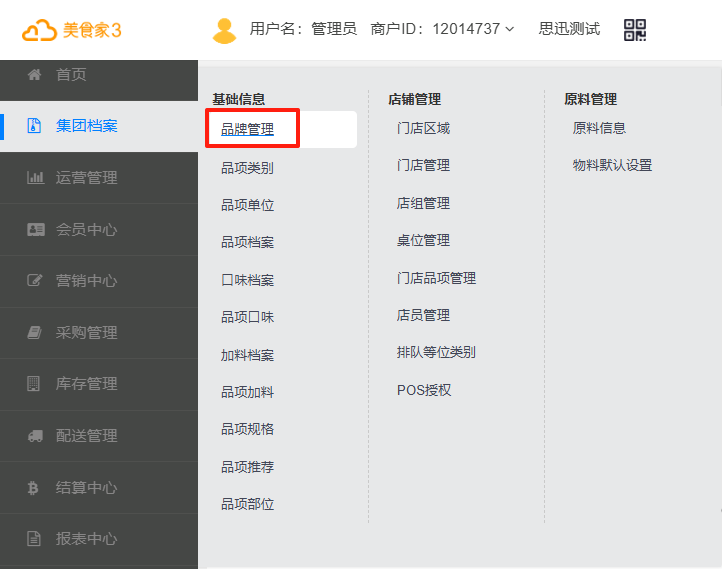The image size is (722, 569).
Task: Open the 采购管理 sidebar menu
Action: click(86, 333)
